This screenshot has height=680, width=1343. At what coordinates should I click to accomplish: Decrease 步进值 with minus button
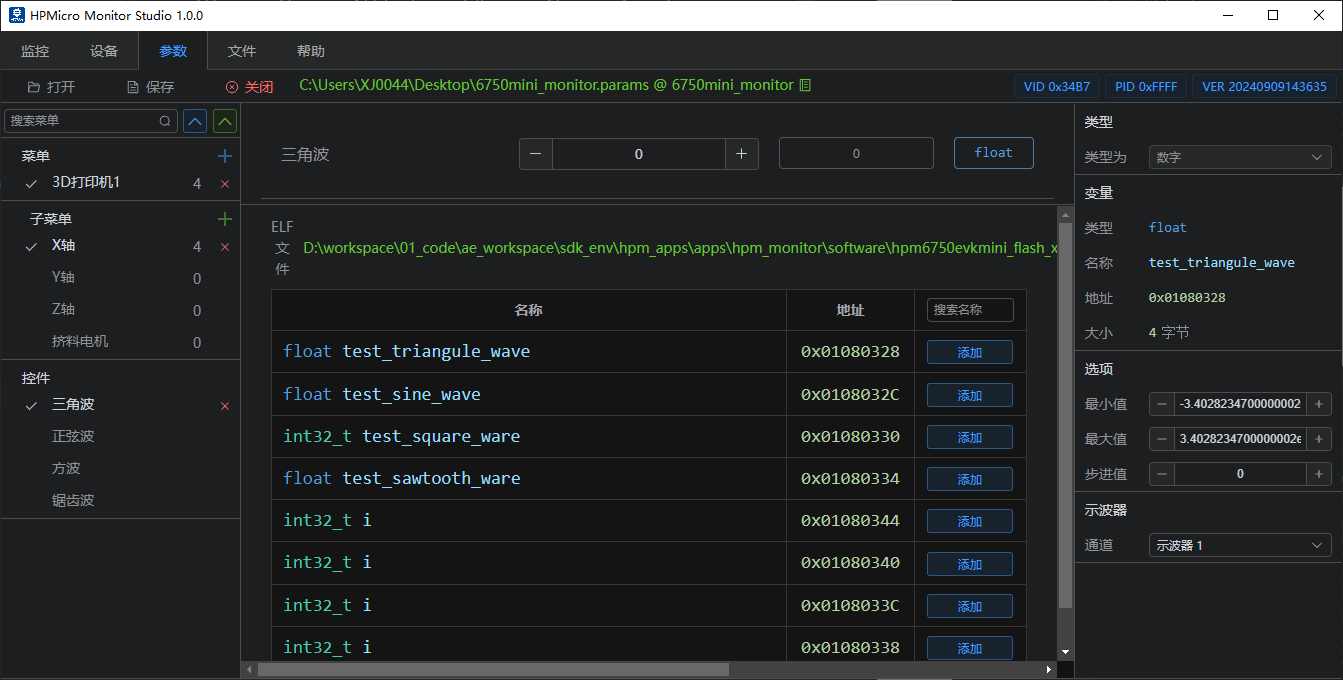click(1161, 474)
